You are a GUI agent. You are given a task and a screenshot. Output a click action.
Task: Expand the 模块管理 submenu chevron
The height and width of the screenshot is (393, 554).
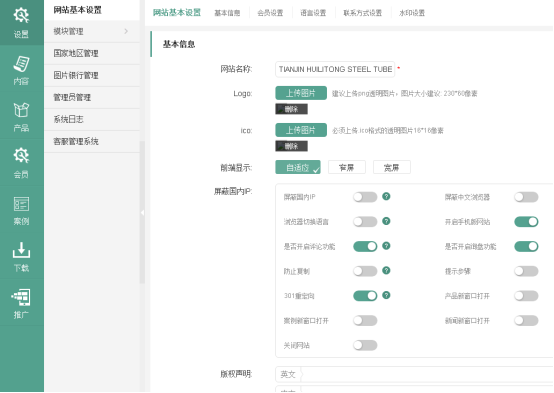(x=126, y=31)
